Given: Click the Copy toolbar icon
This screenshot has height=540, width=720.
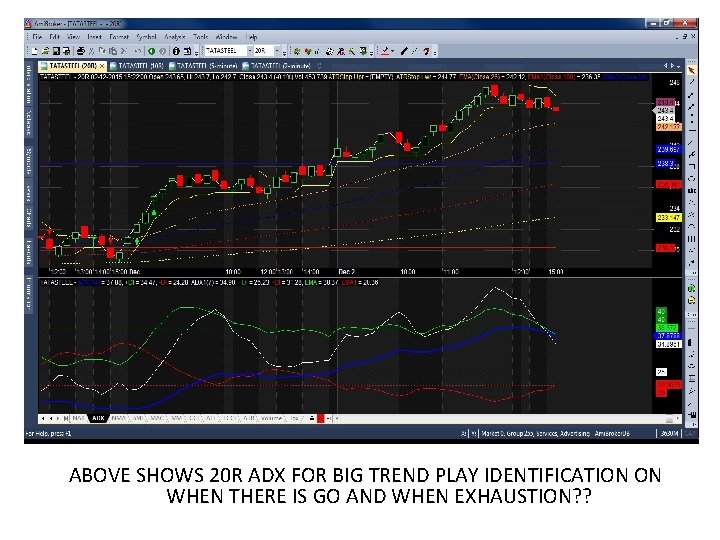Looking at the screenshot, I should coord(101,51).
